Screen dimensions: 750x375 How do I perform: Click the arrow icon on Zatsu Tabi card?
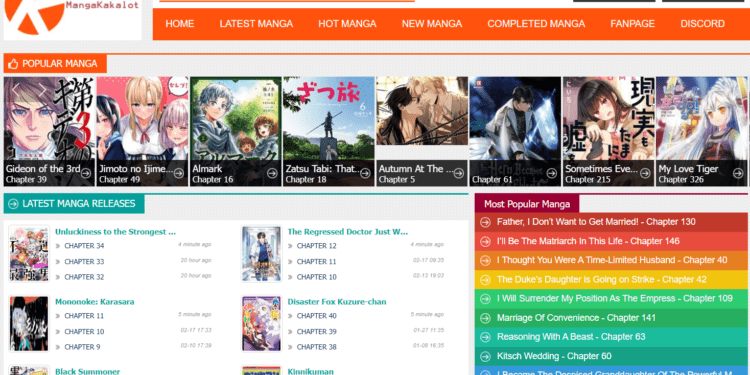click(365, 173)
